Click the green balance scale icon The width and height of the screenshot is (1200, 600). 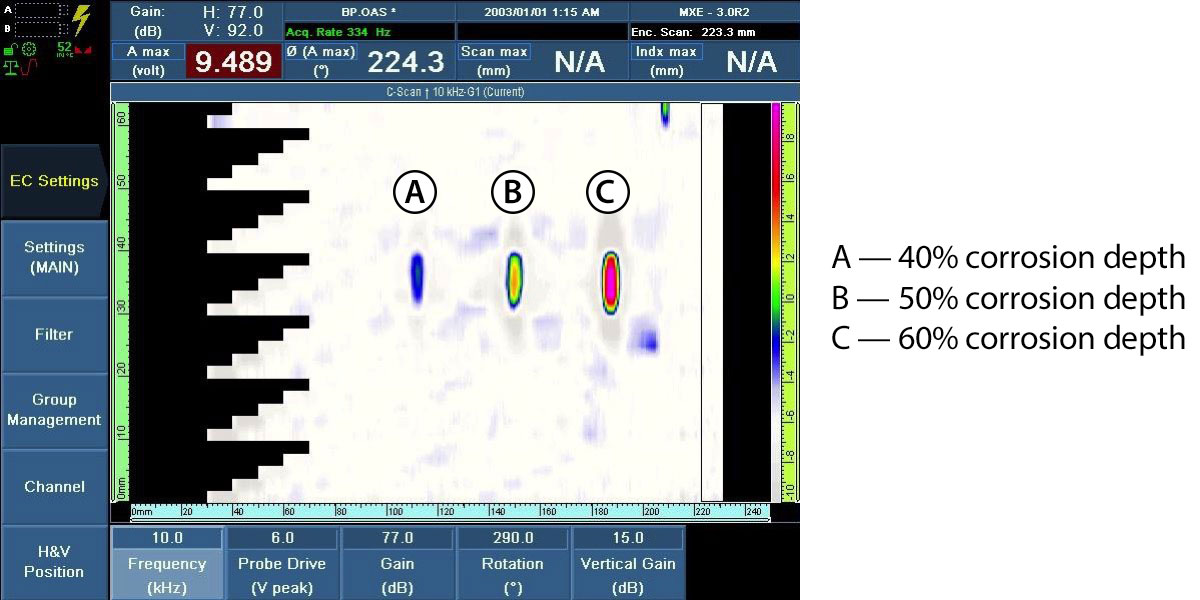pyautogui.click(x=11, y=68)
